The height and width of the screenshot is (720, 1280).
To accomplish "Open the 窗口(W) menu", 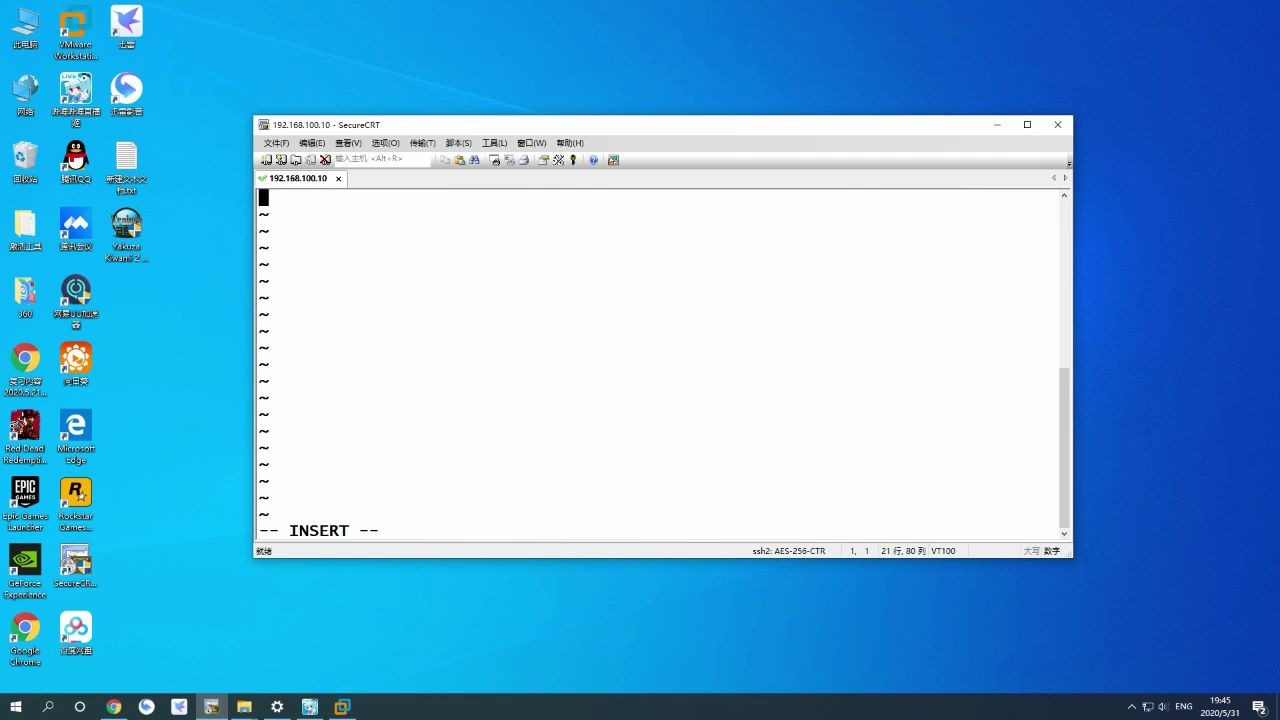I will click(531, 143).
